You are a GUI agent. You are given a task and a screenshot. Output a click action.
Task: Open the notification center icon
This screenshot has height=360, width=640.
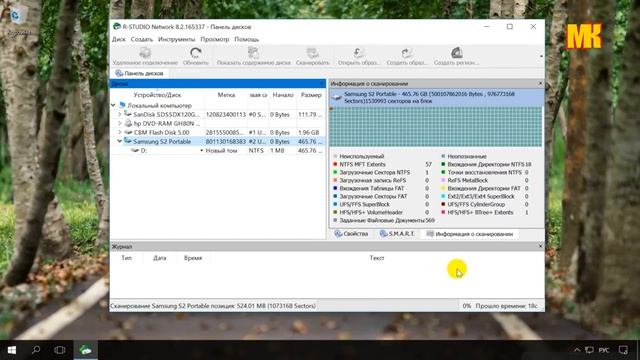click(623, 350)
